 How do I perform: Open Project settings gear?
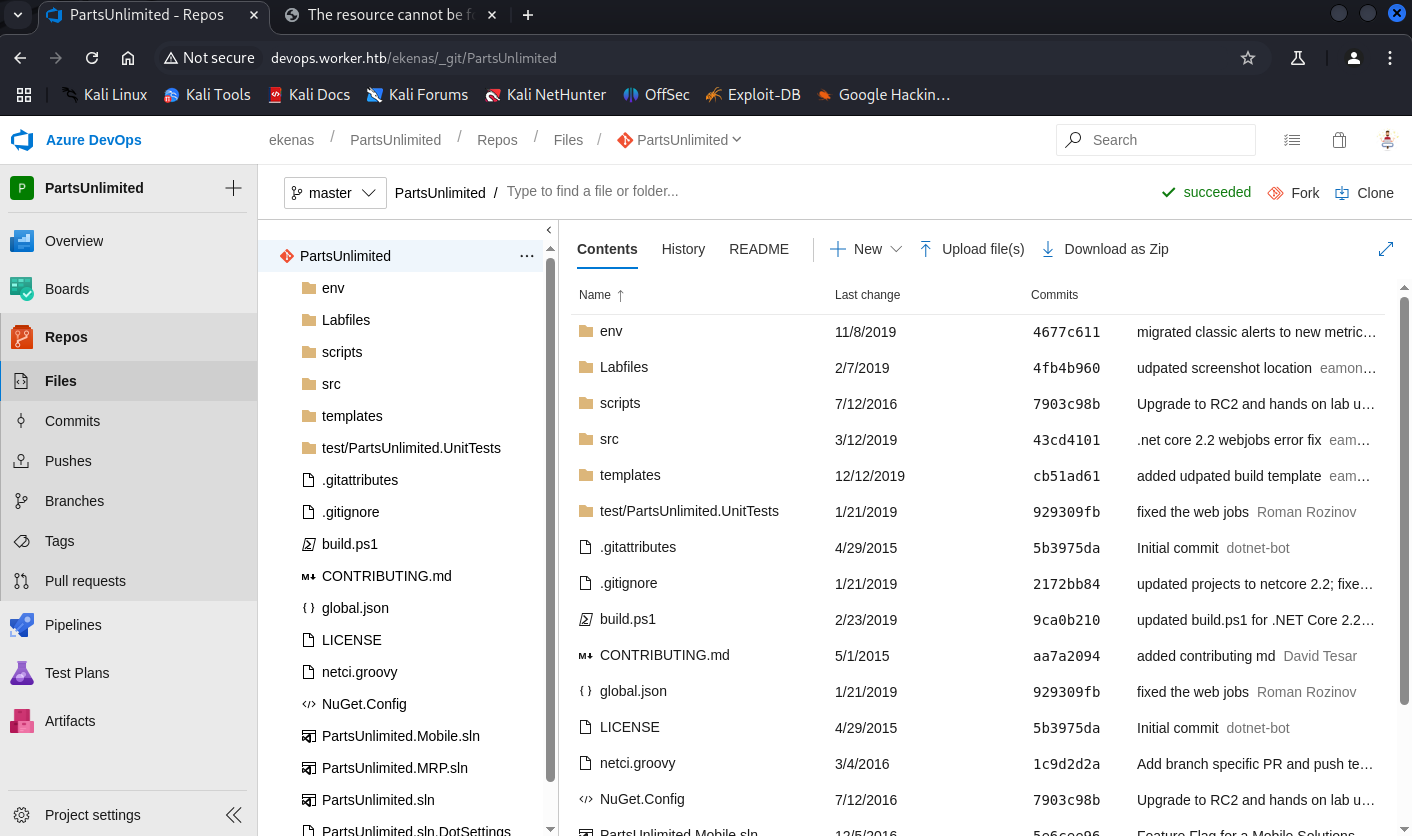(22, 815)
